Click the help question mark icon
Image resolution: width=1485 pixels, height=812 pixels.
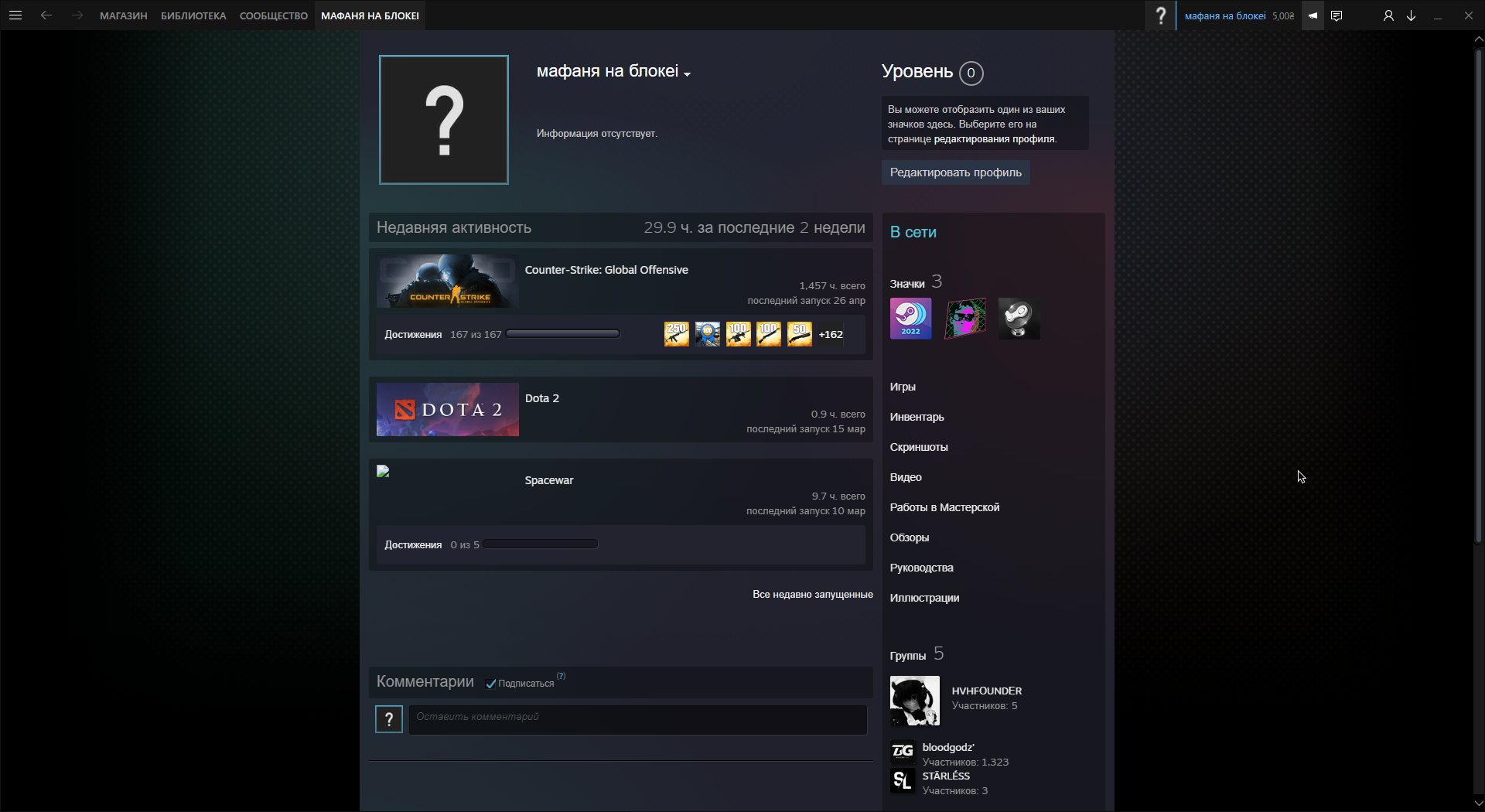[1160, 15]
